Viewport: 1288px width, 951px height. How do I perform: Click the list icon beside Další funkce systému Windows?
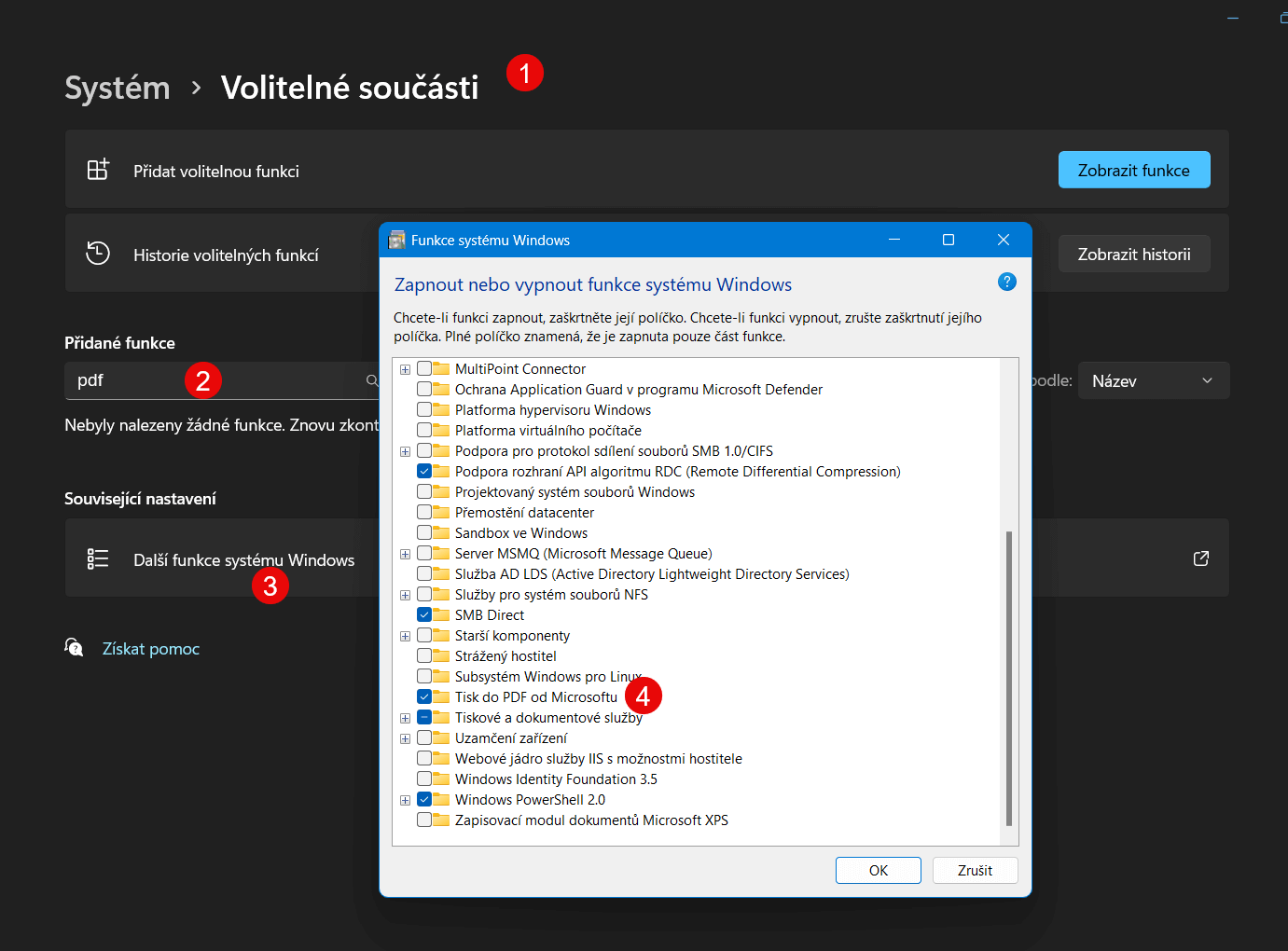coord(98,558)
